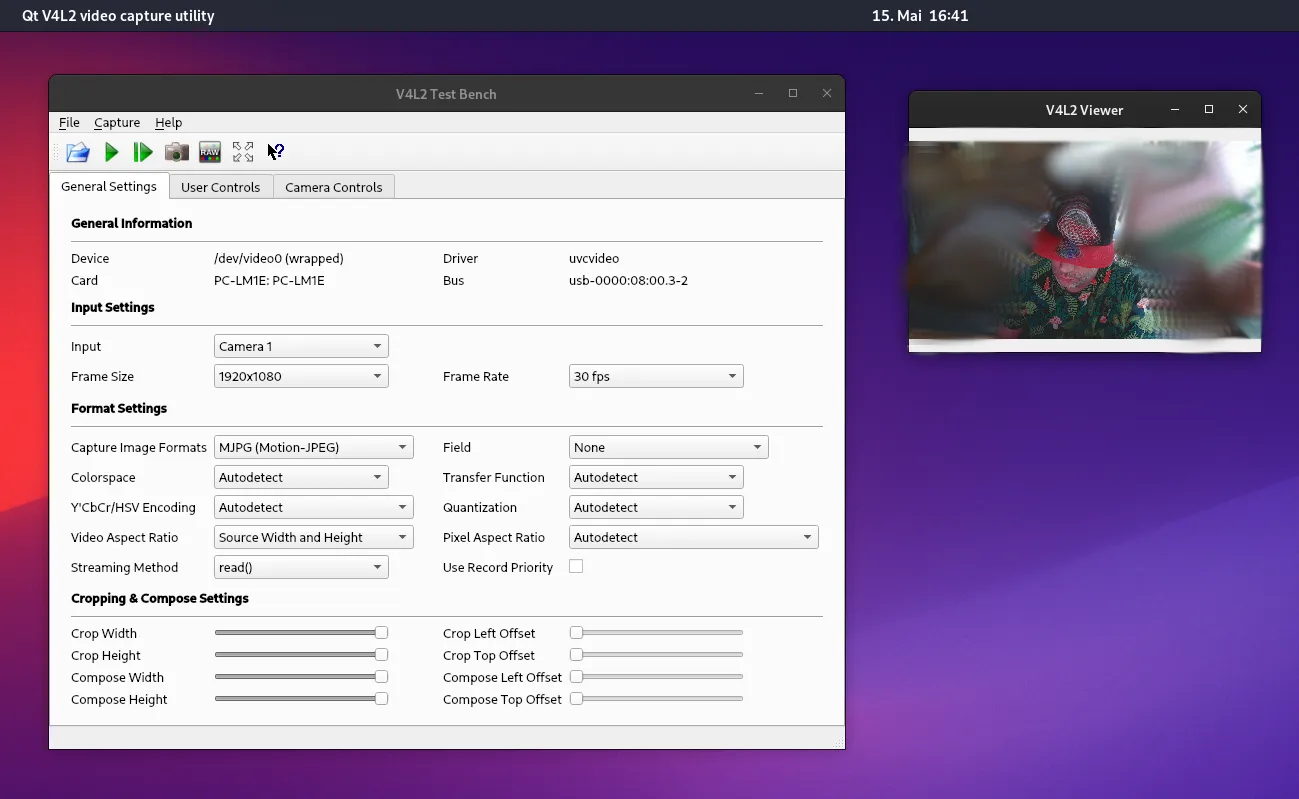Screen dimensions: 1299x799
Task: Maximize the V4L2 Viewer window
Action: (x=1209, y=110)
